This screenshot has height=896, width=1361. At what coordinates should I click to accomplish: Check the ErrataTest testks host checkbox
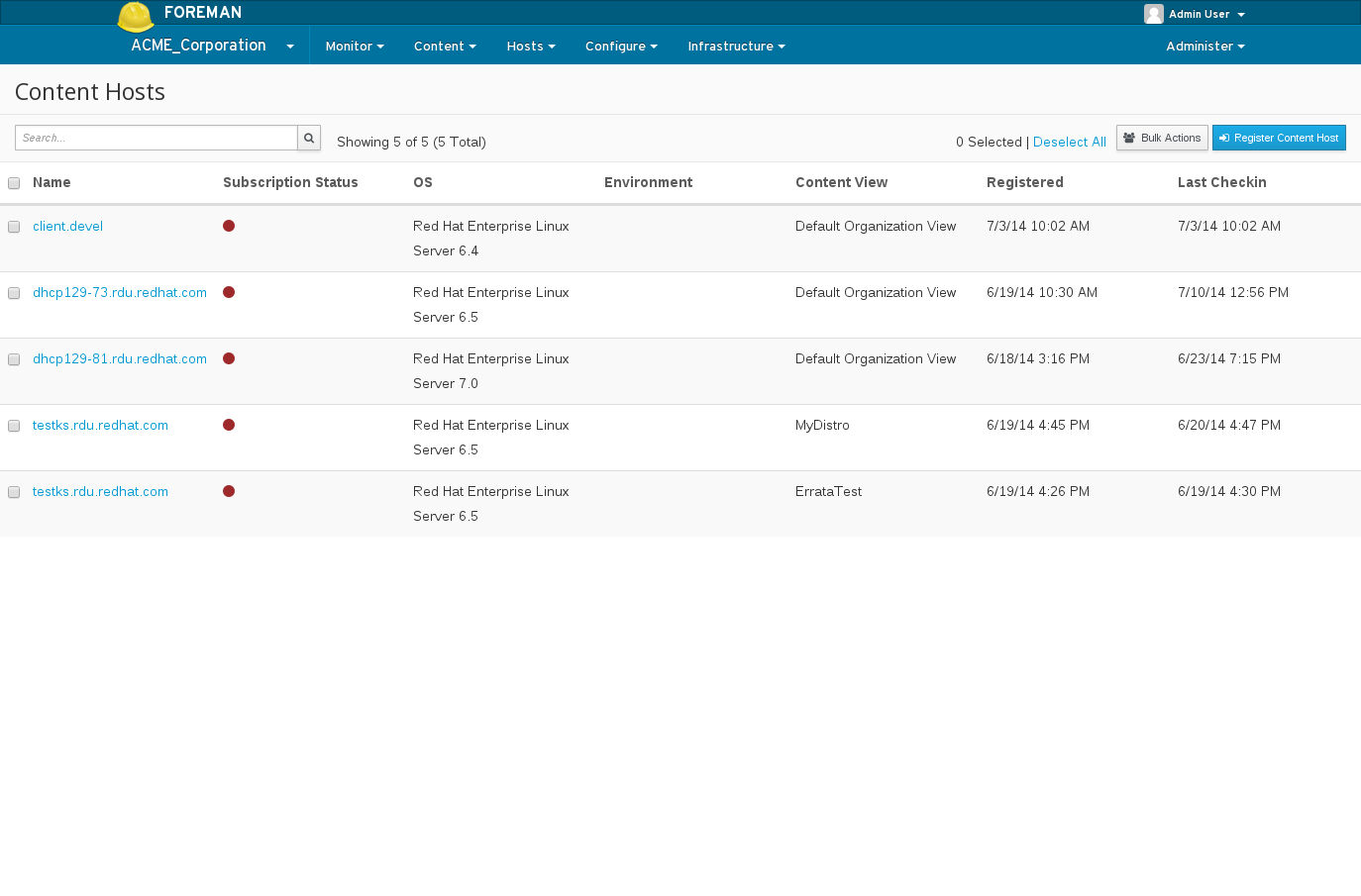click(14, 492)
